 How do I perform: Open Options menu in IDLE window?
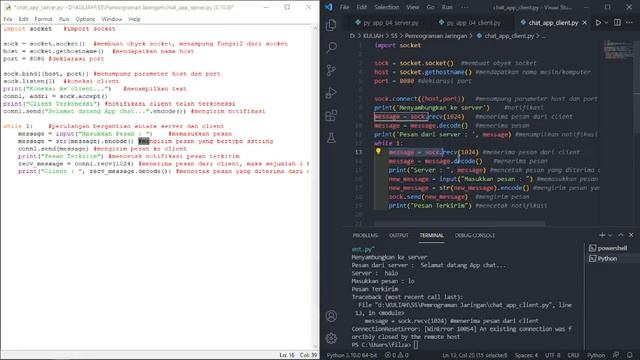coord(85,19)
